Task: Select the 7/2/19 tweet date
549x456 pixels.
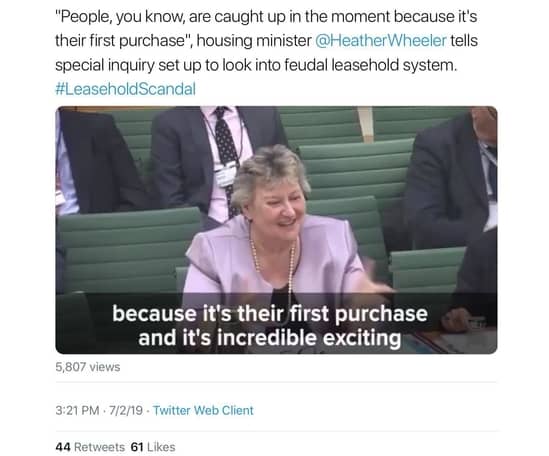Action: click(126, 410)
